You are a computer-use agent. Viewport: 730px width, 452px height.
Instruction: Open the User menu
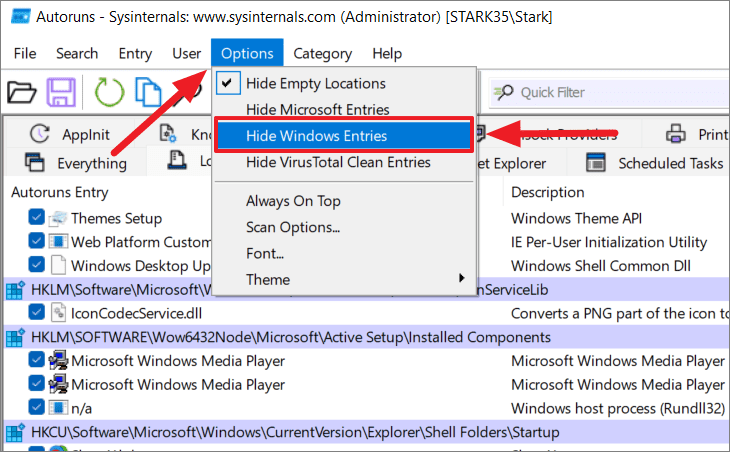coord(187,54)
